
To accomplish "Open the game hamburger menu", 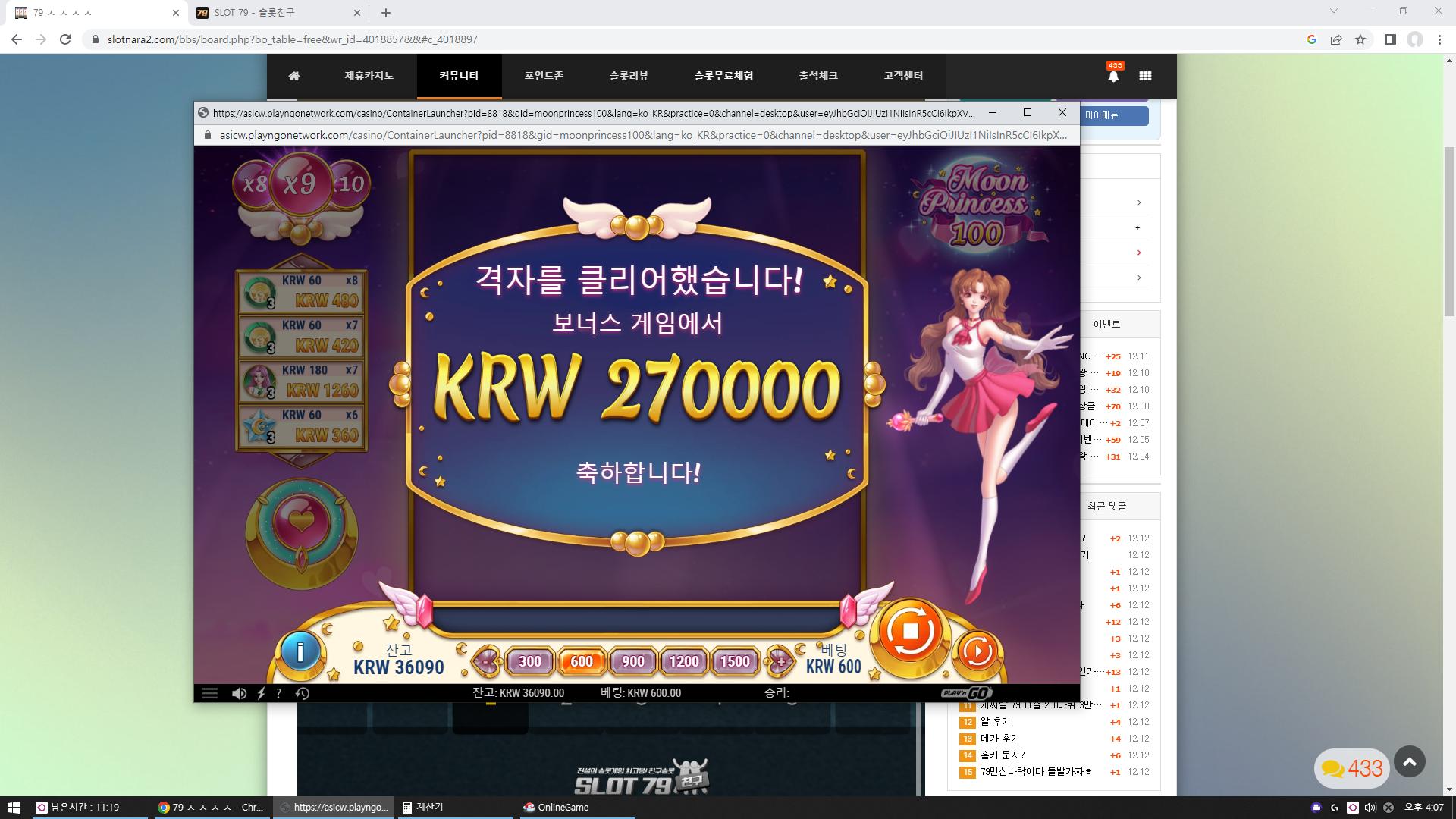I will 210,693.
